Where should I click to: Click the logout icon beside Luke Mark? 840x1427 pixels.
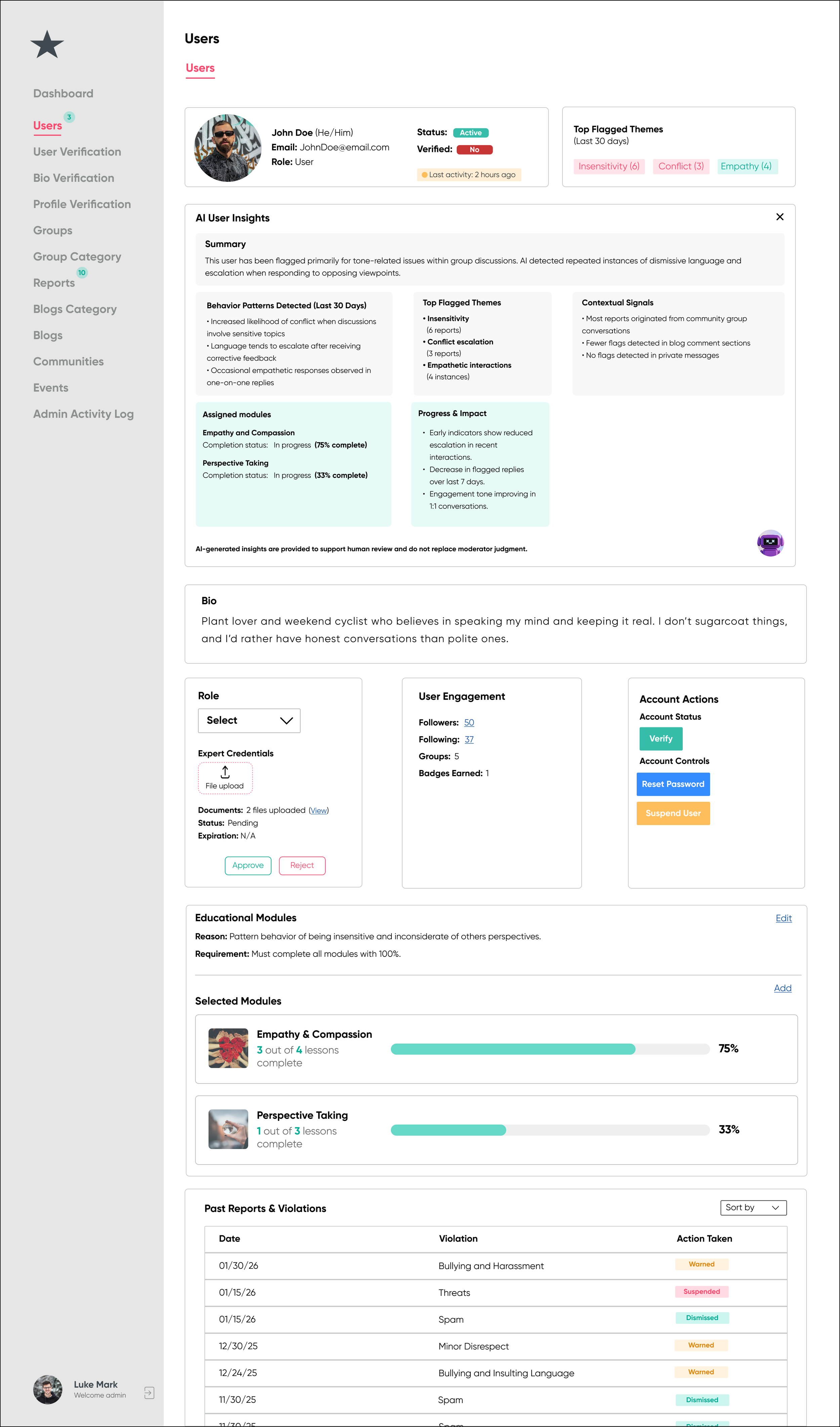click(x=149, y=1392)
